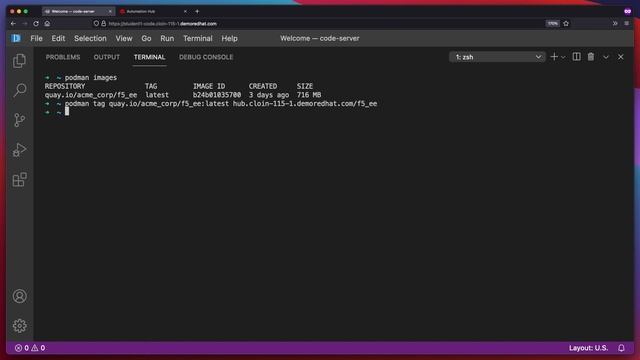Screen dimensions: 640x360
Task: Open the Go menu
Action: (x=146, y=38)
